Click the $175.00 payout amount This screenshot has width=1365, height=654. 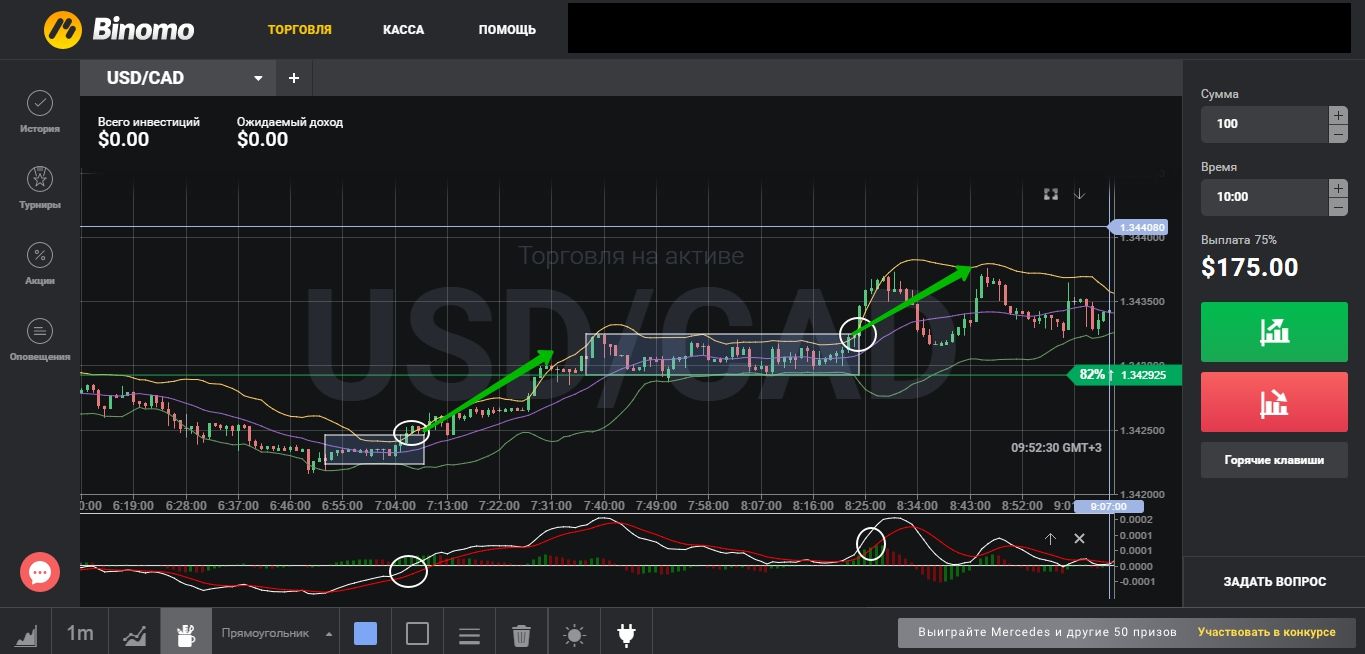pos(1250,268)
